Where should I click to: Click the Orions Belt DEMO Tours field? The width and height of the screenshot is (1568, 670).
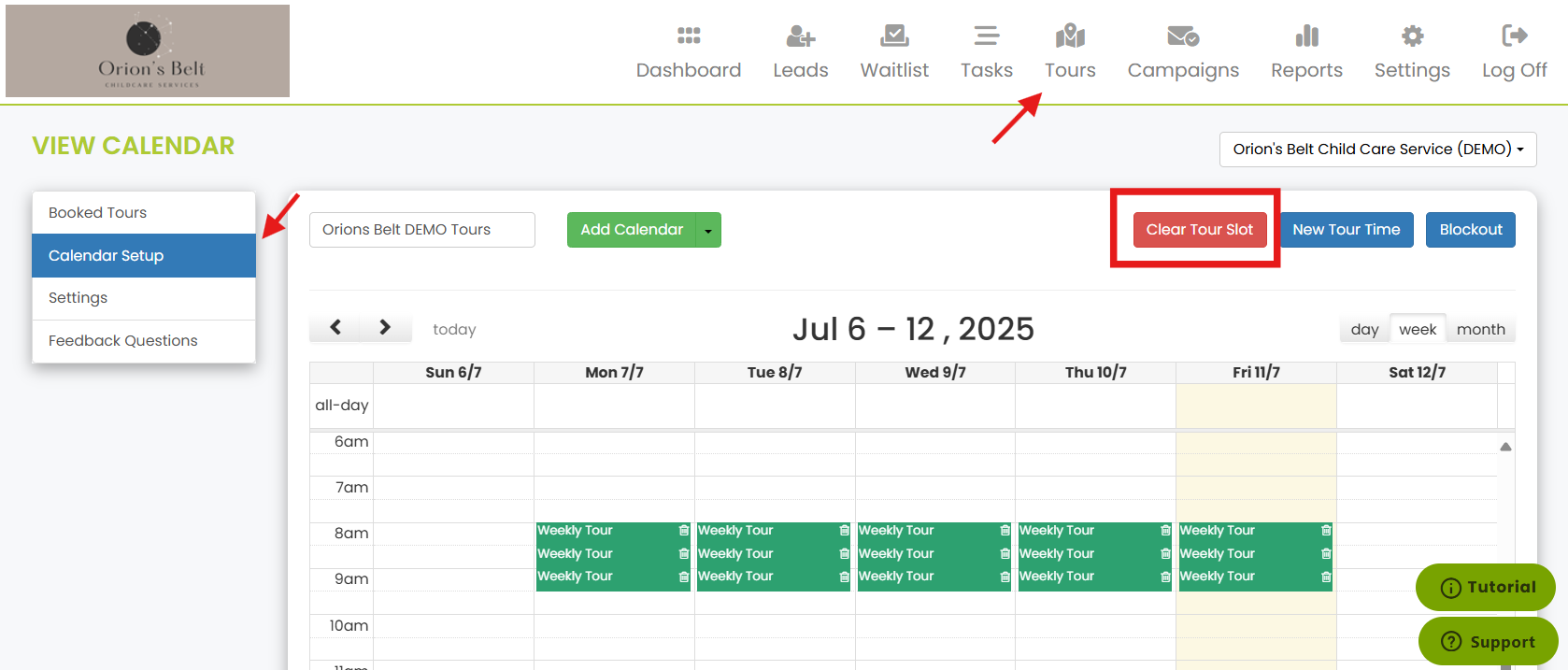422,230
